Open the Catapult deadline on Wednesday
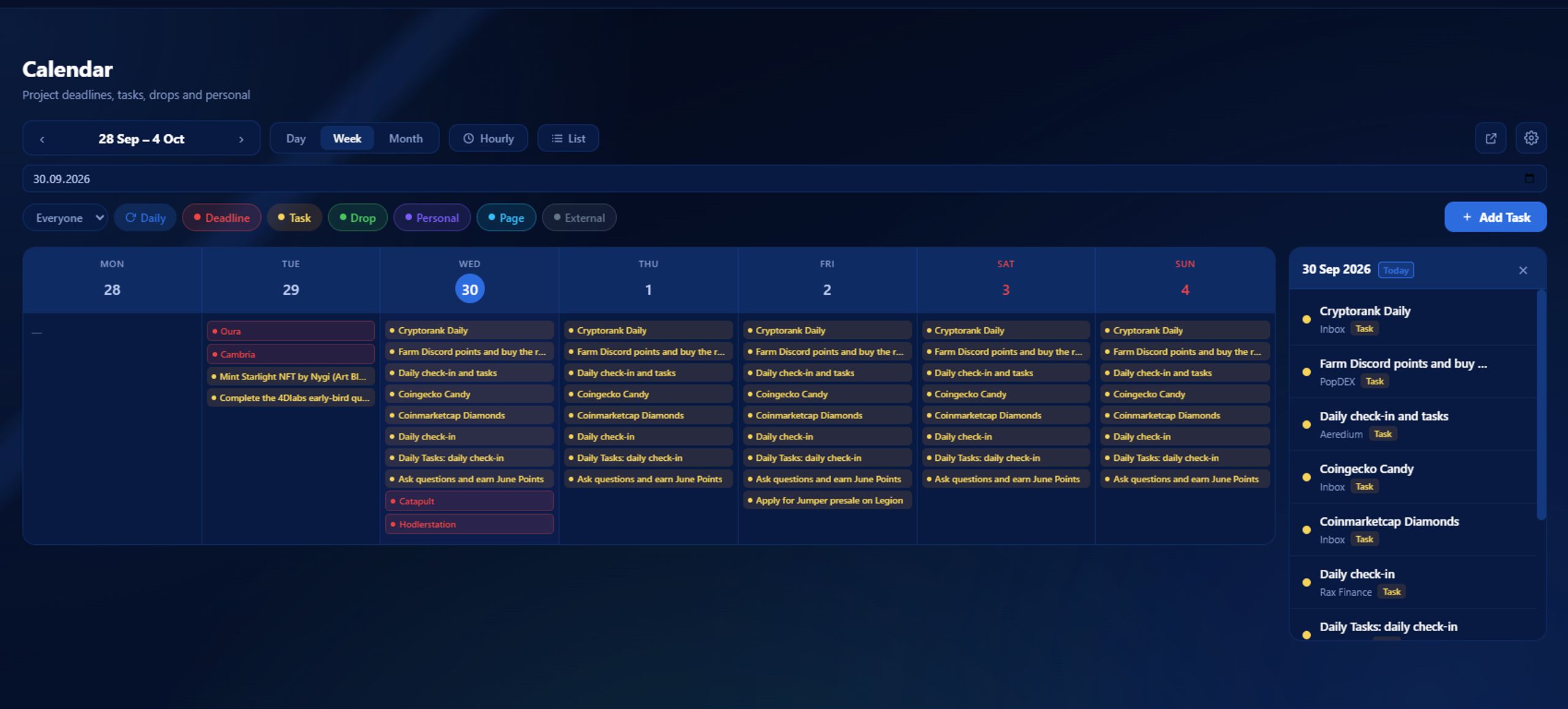Screen dimensions: 1568x709 [469, 501]
